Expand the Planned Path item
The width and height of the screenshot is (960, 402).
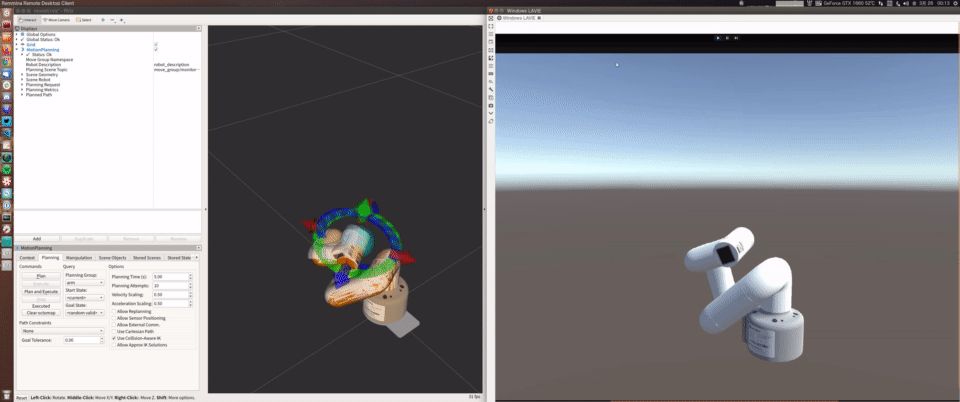tap(22, 95)
